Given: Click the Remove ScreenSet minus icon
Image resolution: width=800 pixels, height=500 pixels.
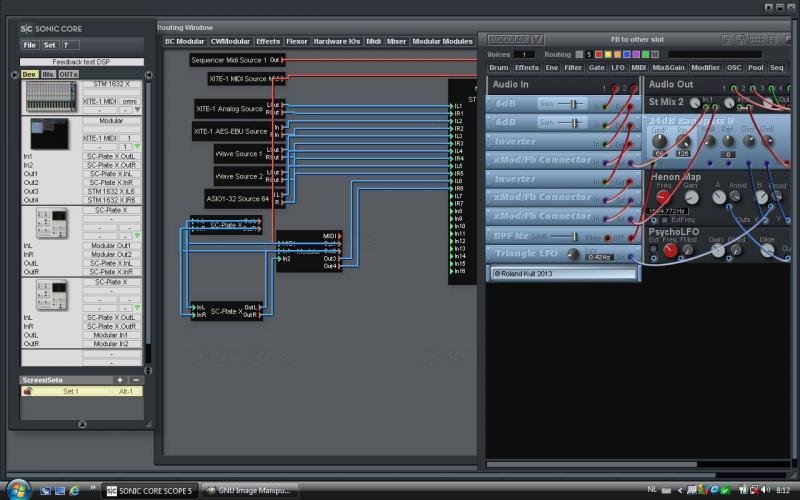Looking at the screenshot, I should coord(136,380).
